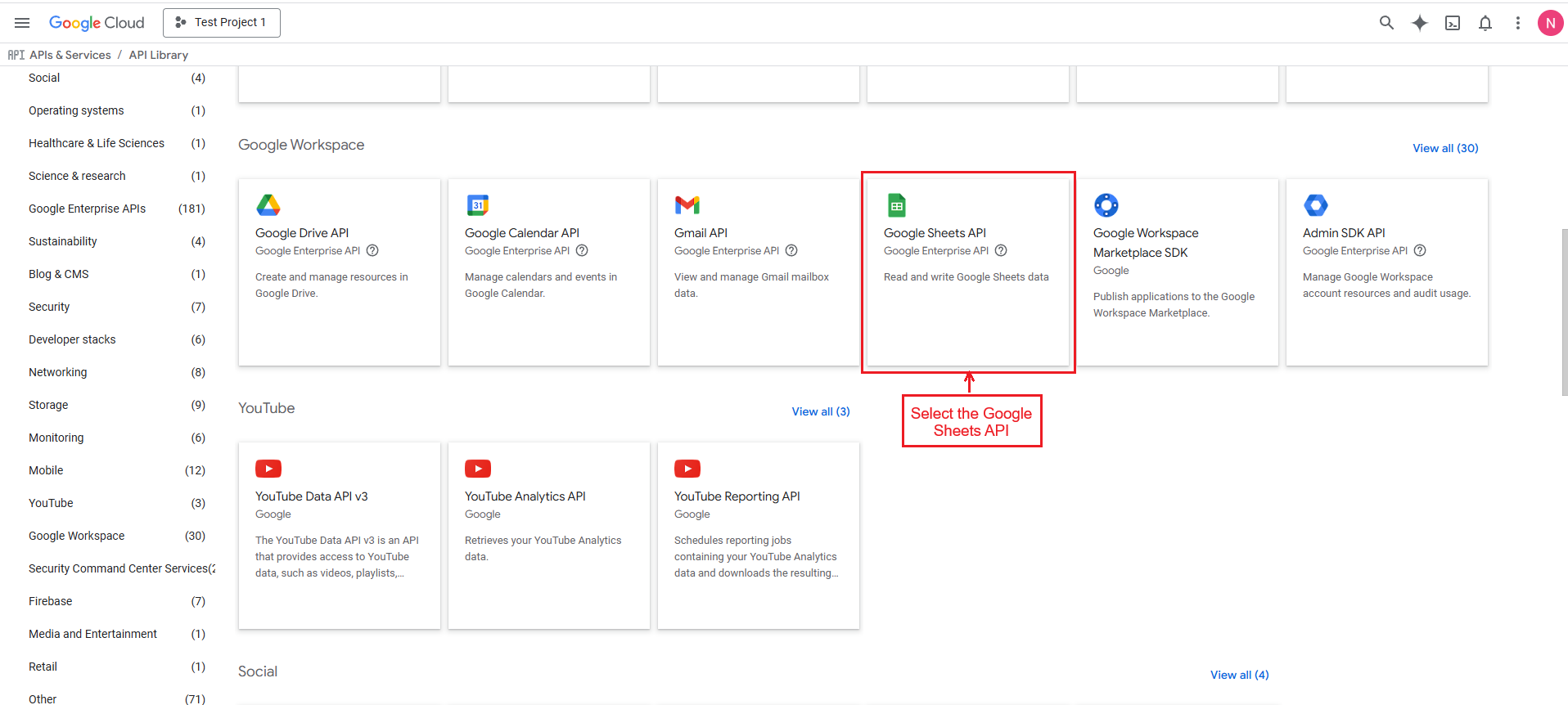Click the YouTube Data API v3 icon
This screenshot has height=705, width=1568.
(x=268, y=469)
